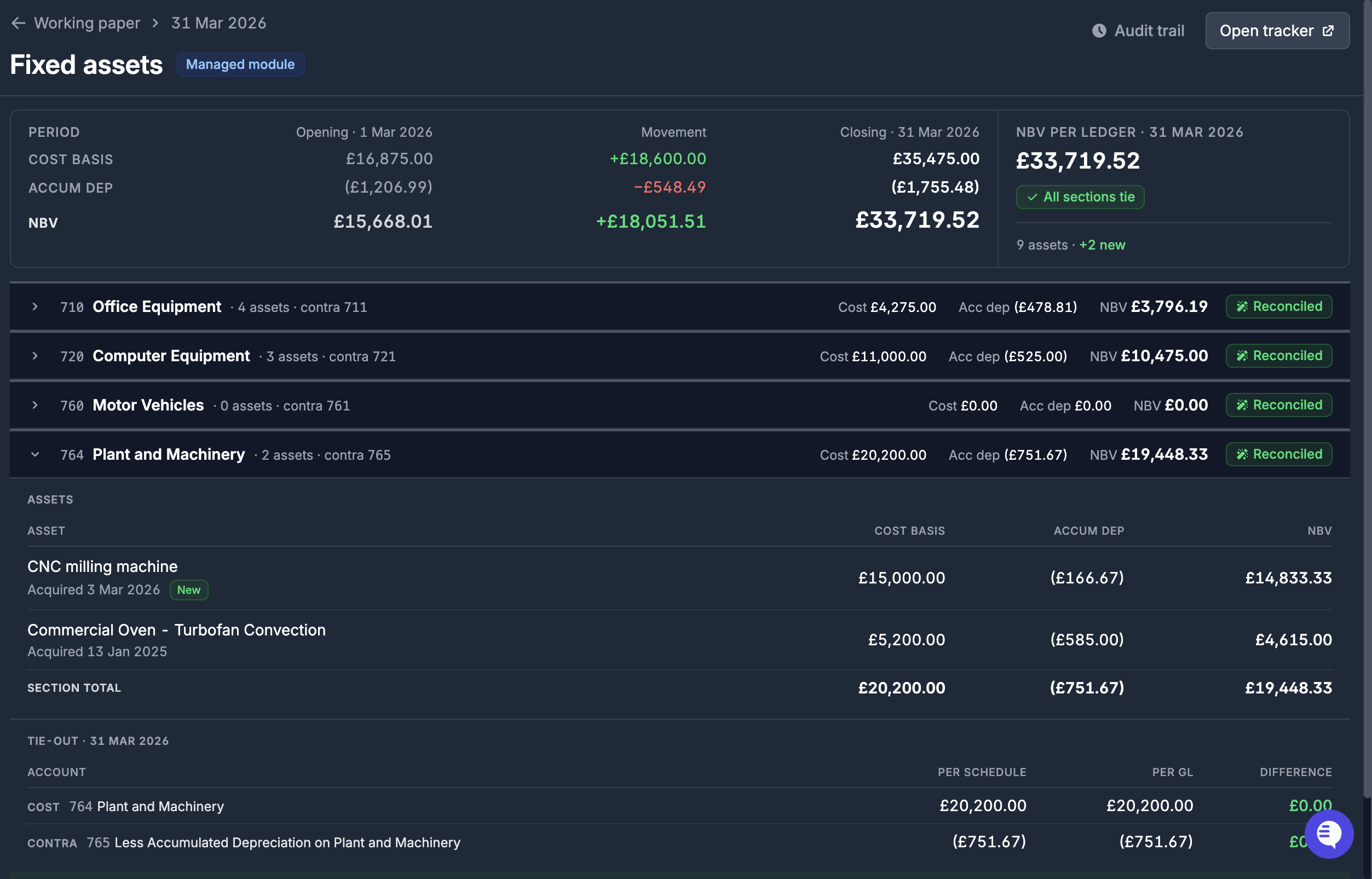Click the Motor Vehicles section title
The height and width of the screenshot is (879, 1372).
pos(148,404)
